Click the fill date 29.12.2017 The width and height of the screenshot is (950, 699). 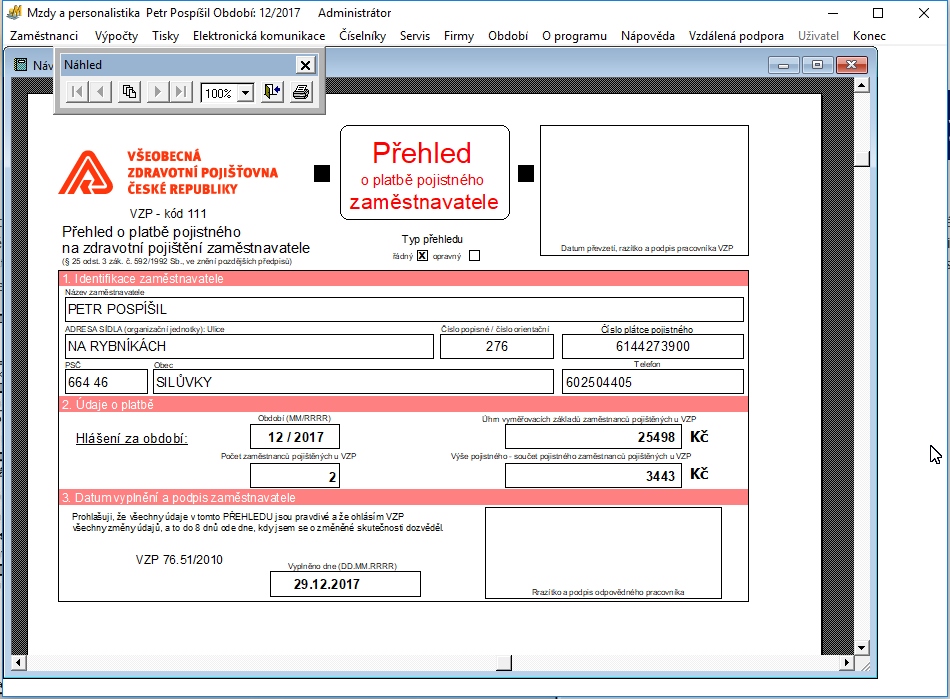(x=345, y=584)
